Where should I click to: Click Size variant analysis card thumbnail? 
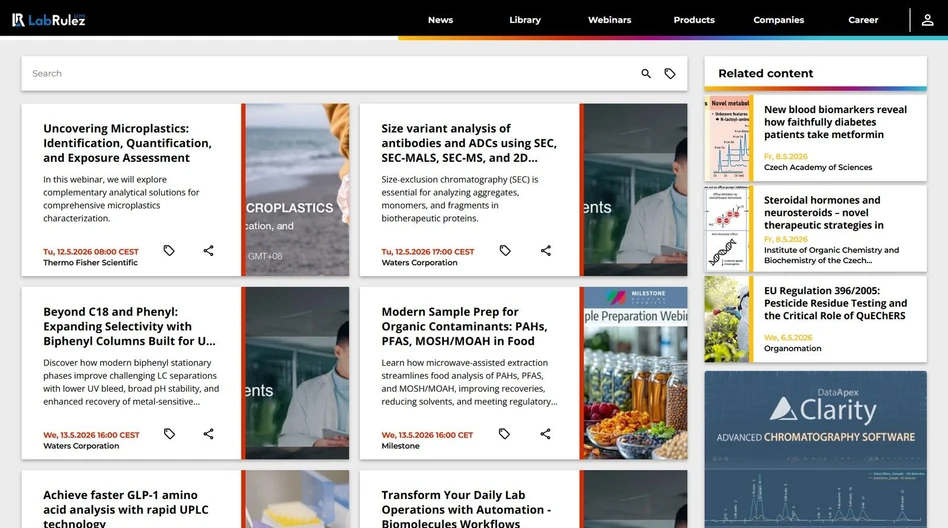634,190
